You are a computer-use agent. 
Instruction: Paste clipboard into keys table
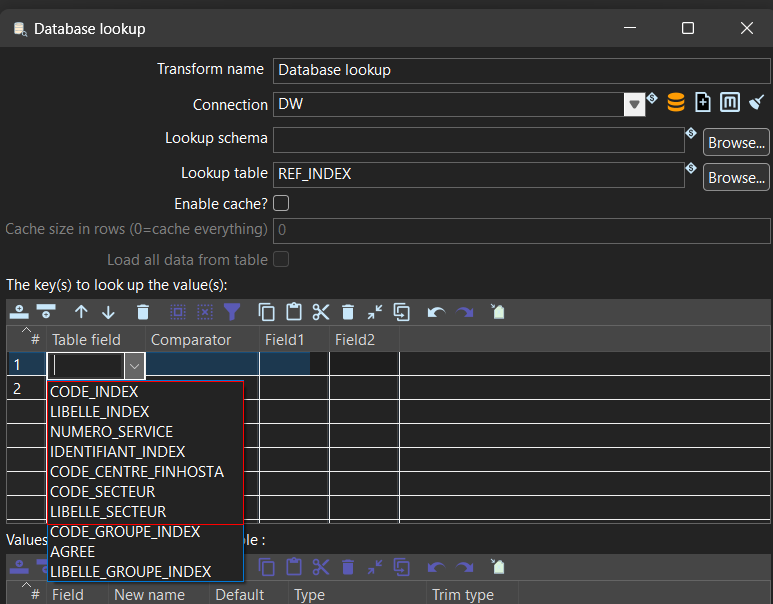point(294,312)
